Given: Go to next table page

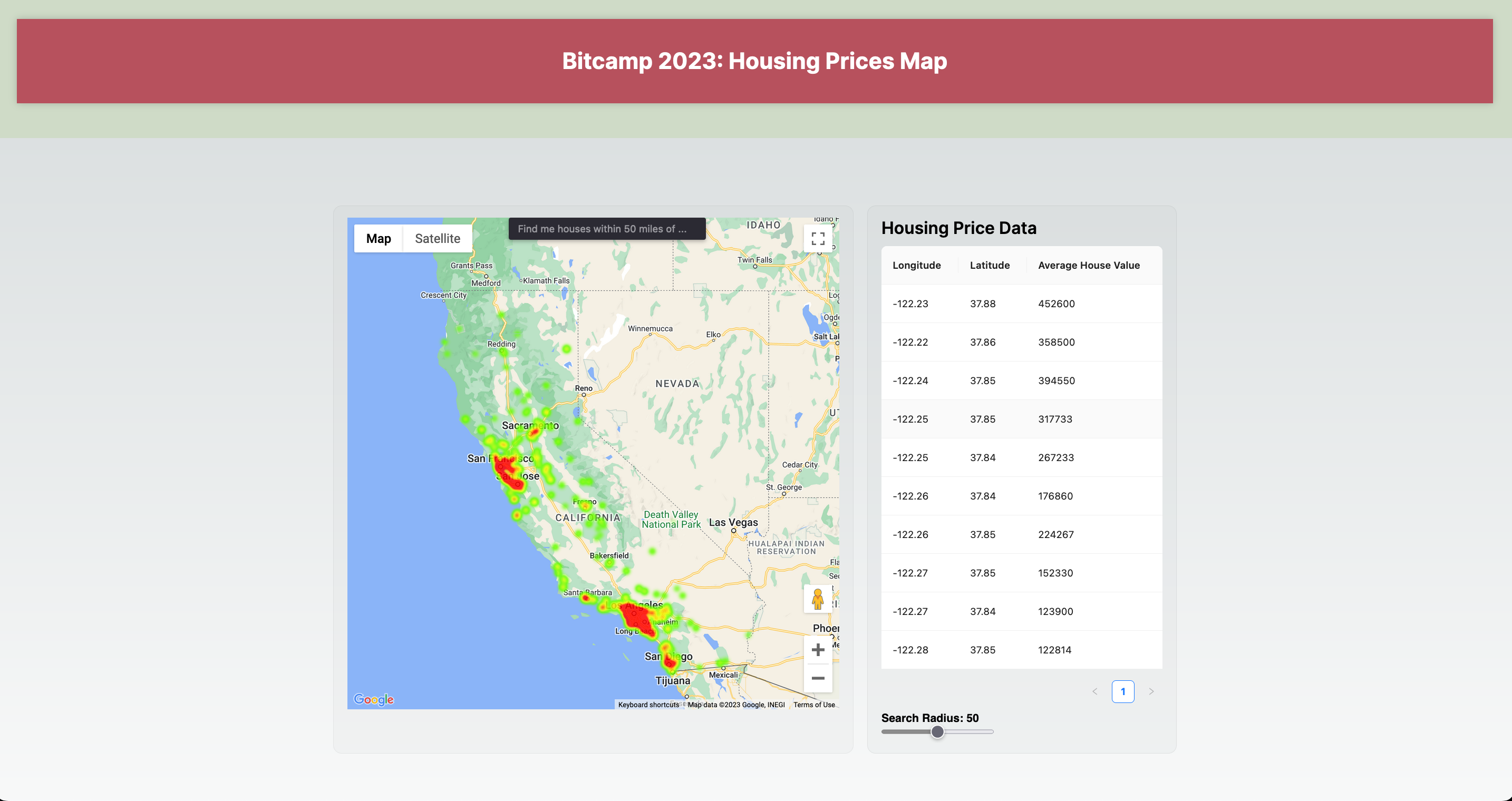Looking at the screenshot, I should 1151,691.
